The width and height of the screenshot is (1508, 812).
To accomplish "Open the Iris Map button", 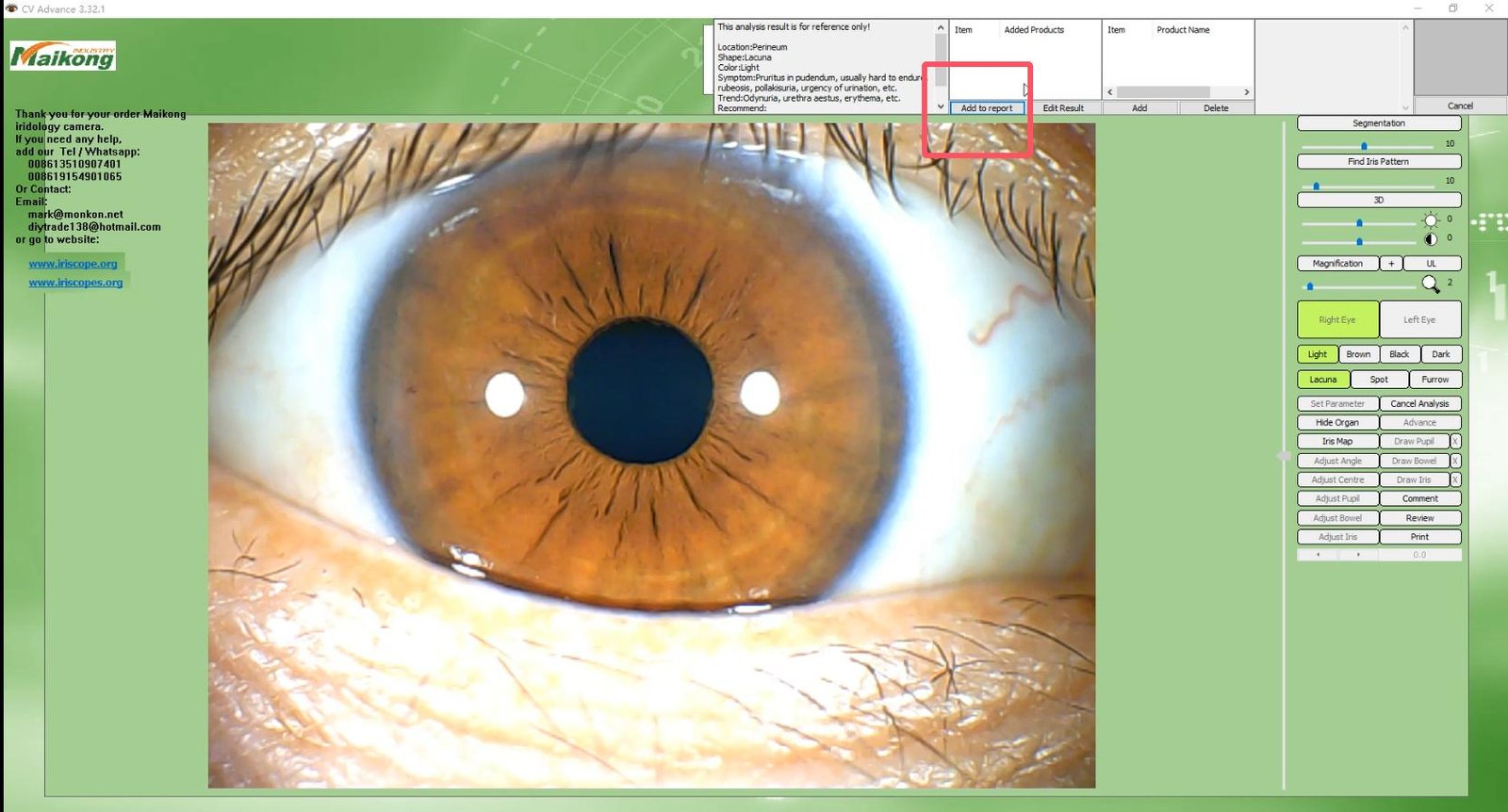I will [1337, 442].
